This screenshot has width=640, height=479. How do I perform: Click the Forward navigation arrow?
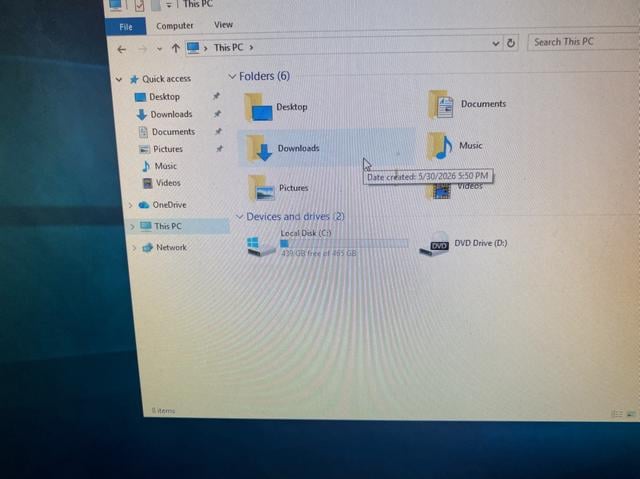point(142,49)
